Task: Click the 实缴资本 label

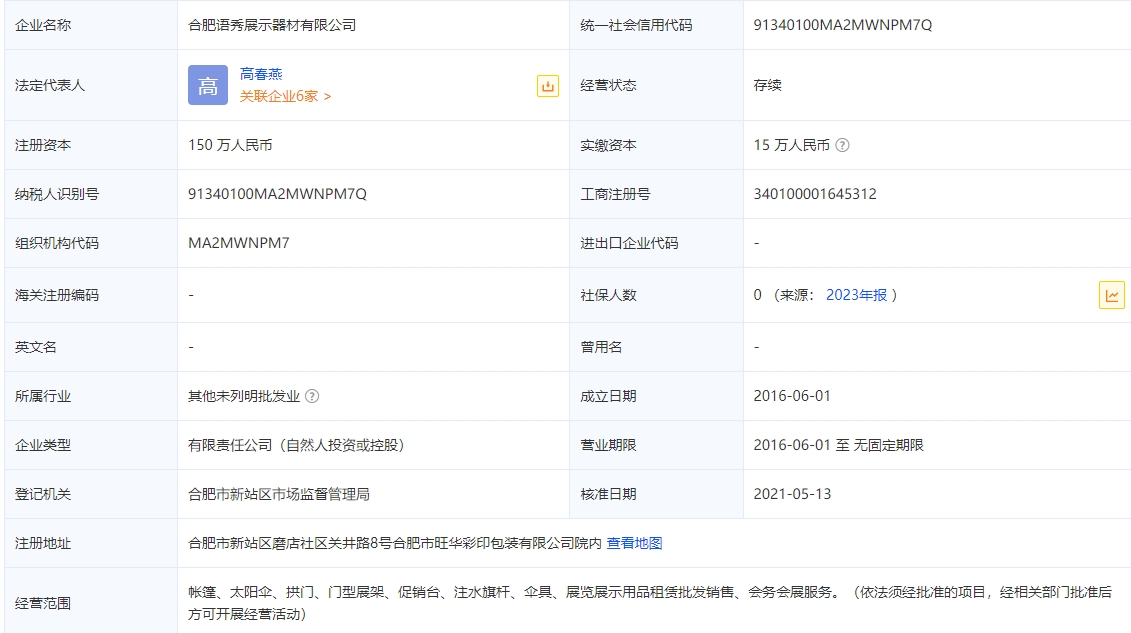Action: [608, 145]
